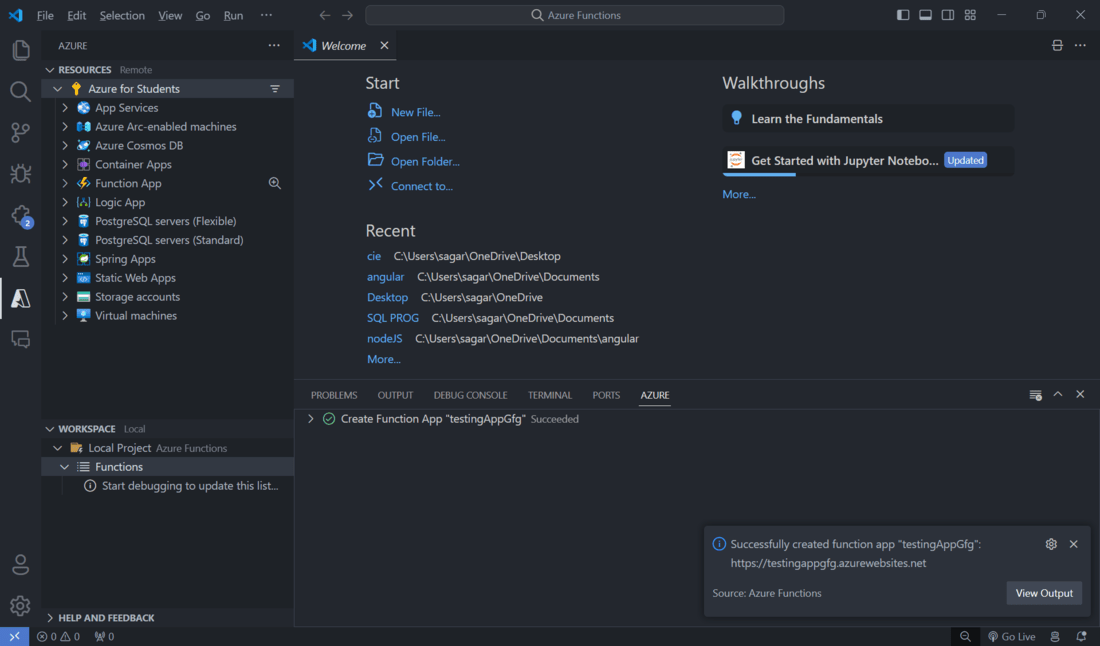This screenshot has height=646, width=1100.
Task: Switch to the TERMINAL panel tab
Action: click(x=550, y=396)
